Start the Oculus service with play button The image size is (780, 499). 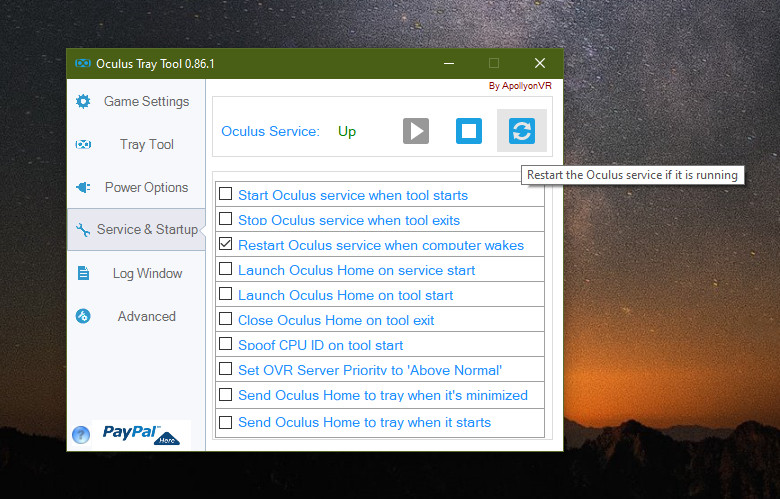coord(415,131)
